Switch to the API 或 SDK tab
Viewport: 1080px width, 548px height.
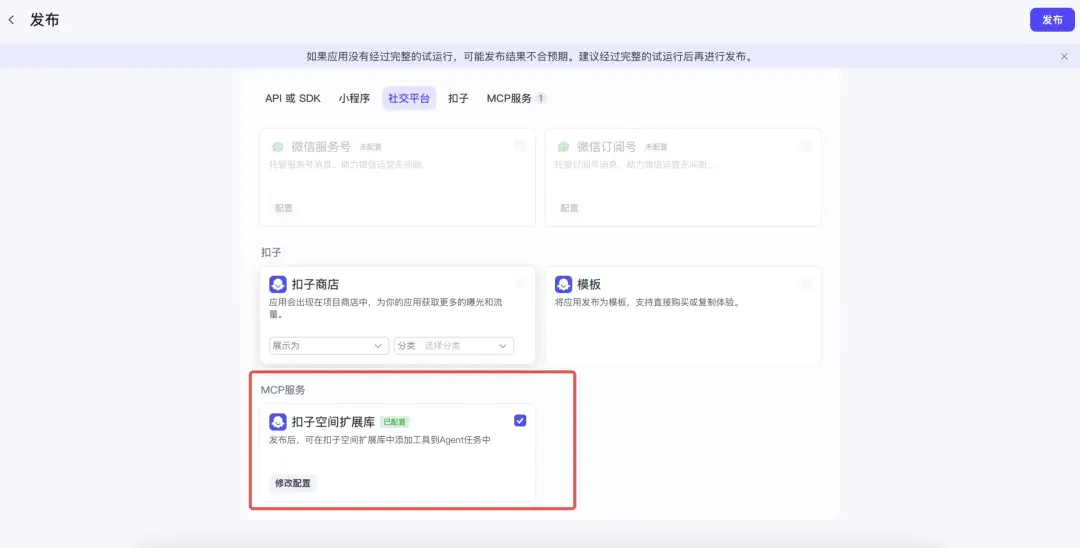click(292, 98)
